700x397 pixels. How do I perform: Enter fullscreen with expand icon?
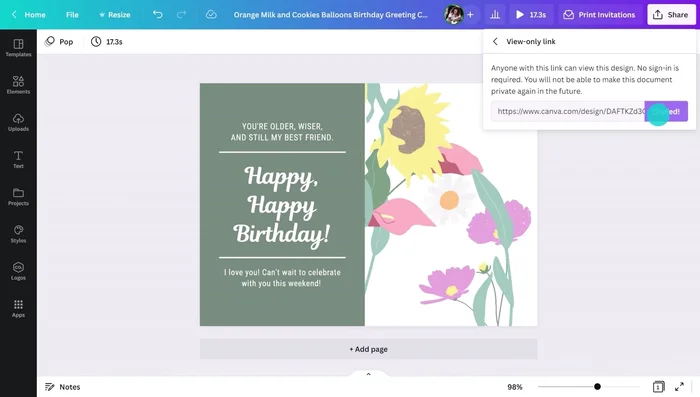coord(679,387)
